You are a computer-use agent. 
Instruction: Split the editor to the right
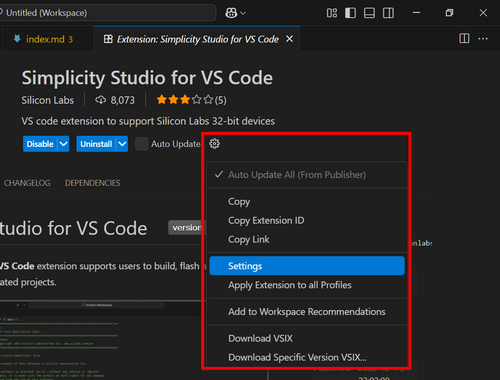click(464, 38)
